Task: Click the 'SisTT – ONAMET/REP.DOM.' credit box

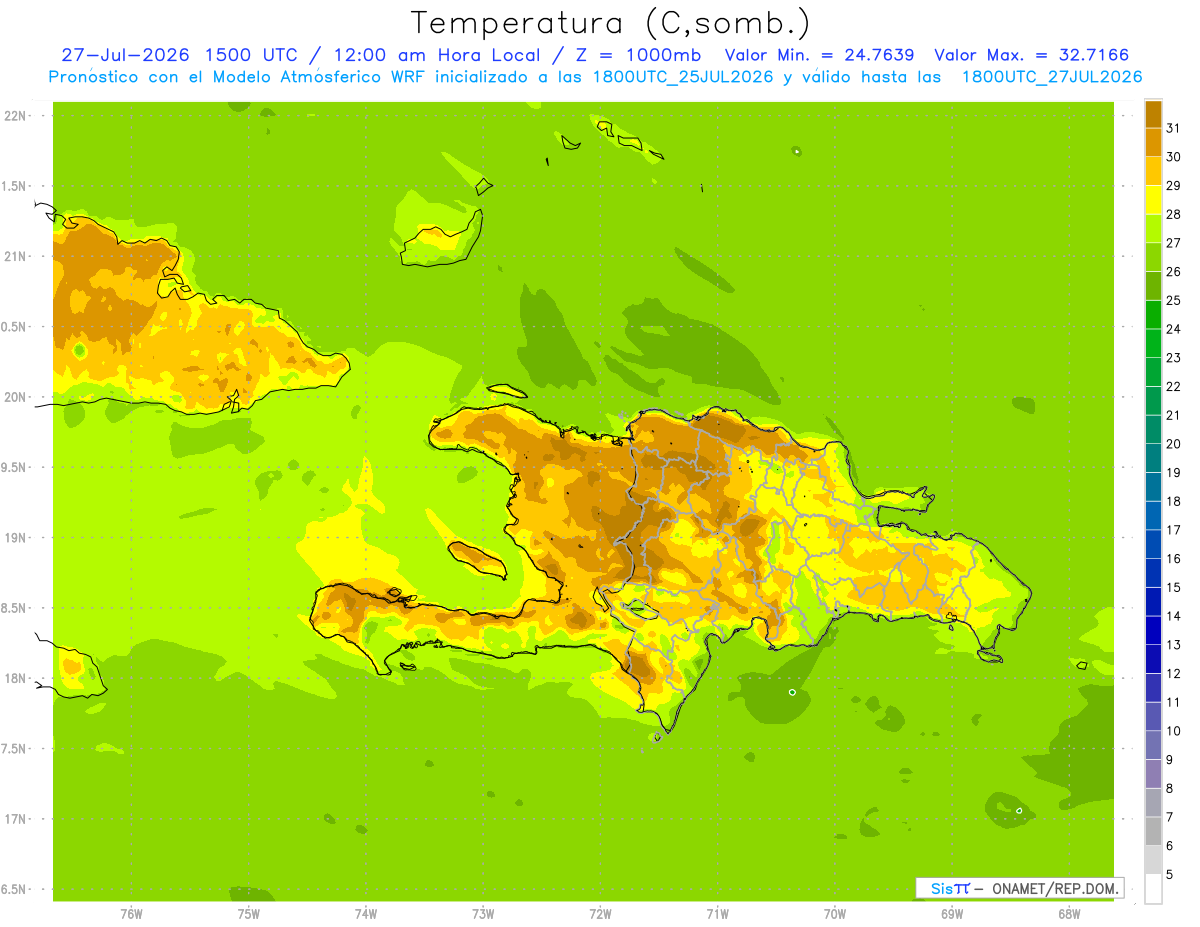Action: 1019,888
